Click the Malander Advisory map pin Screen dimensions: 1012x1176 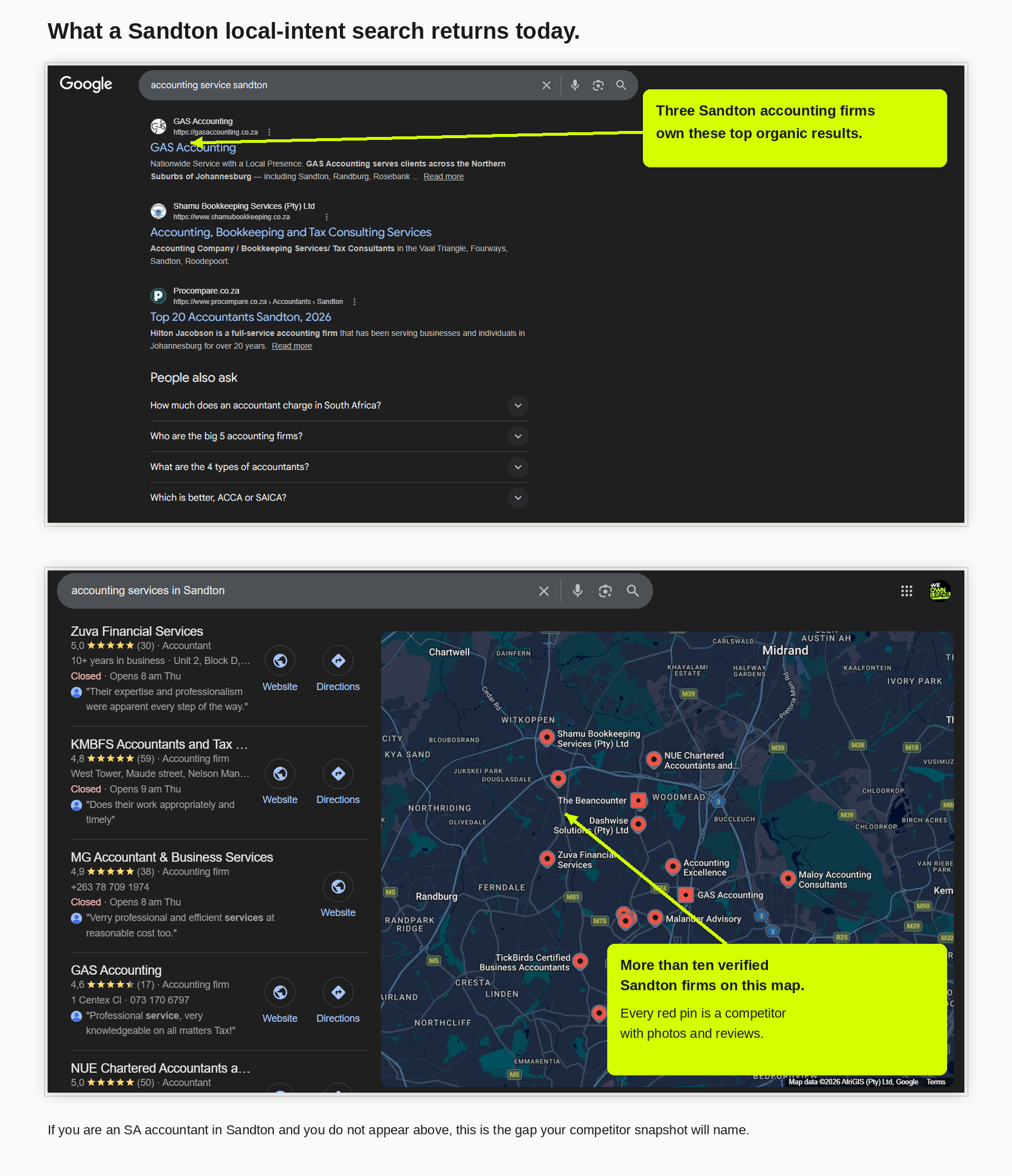(x=655, y=918)
